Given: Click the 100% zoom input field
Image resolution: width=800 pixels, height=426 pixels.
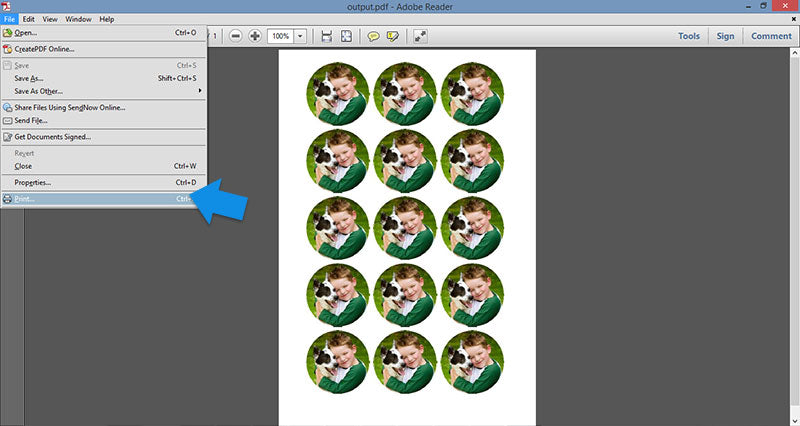Looking at the screenshot, I should tap(279, 36).
